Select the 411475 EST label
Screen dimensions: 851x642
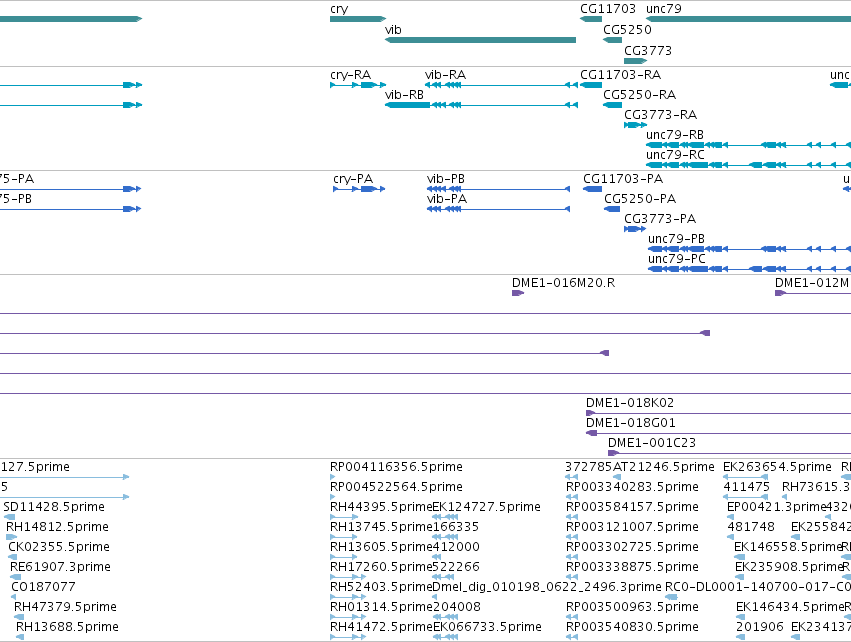point(746,487)
